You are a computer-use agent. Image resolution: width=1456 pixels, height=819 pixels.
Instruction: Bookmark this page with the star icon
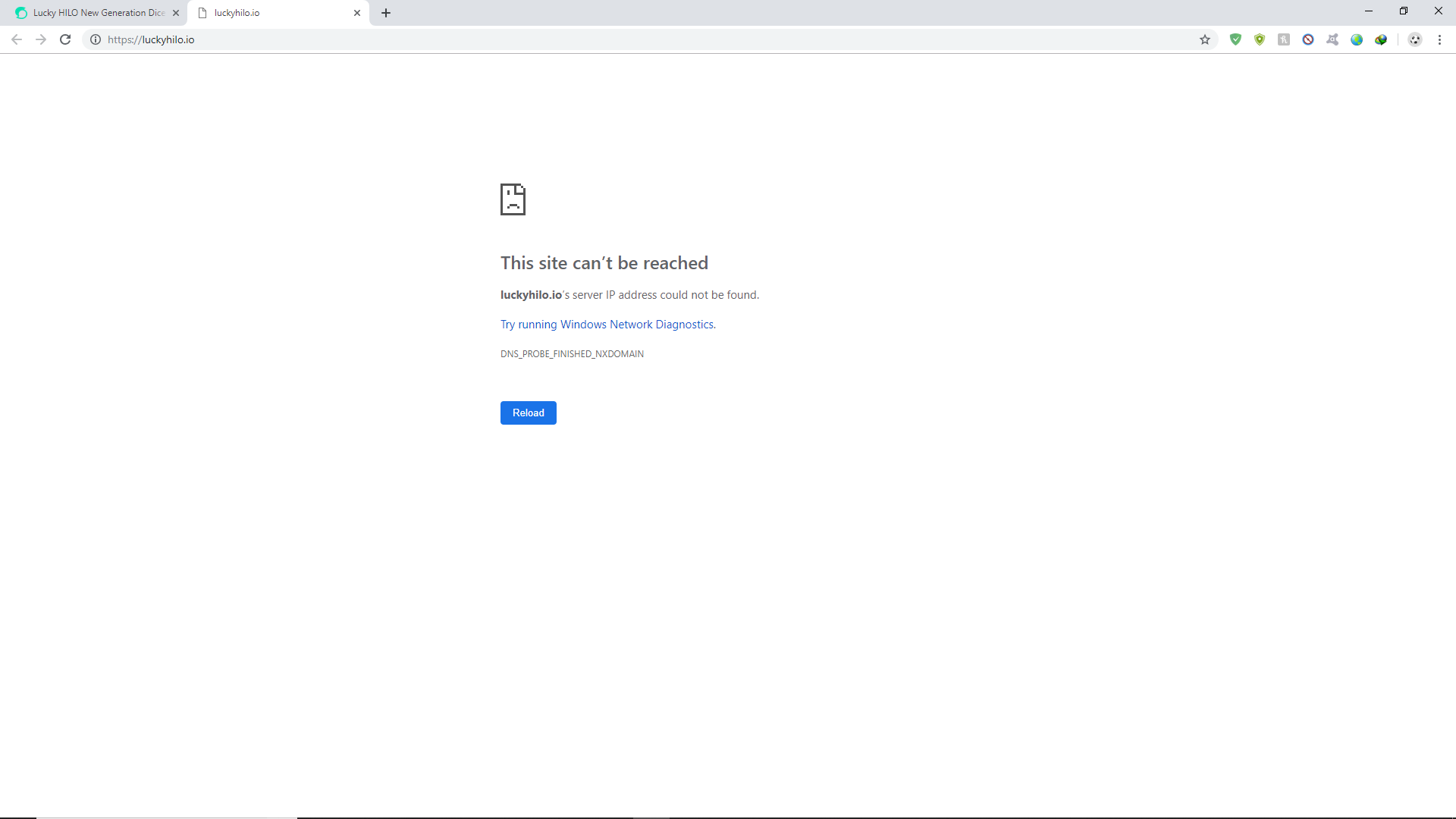click(1205, 39)
